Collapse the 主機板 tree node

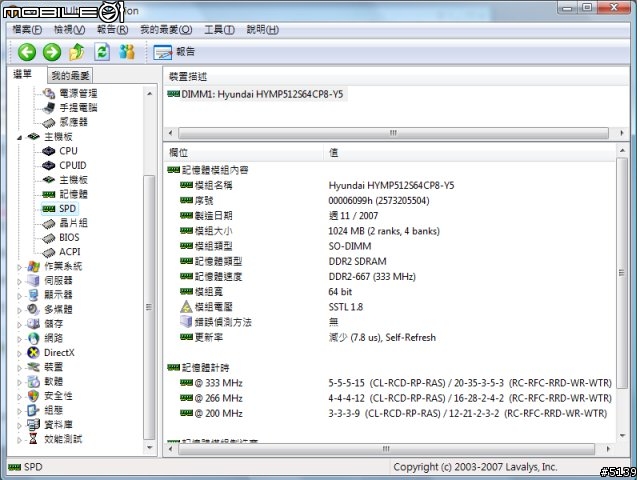(x=19, y=138)
